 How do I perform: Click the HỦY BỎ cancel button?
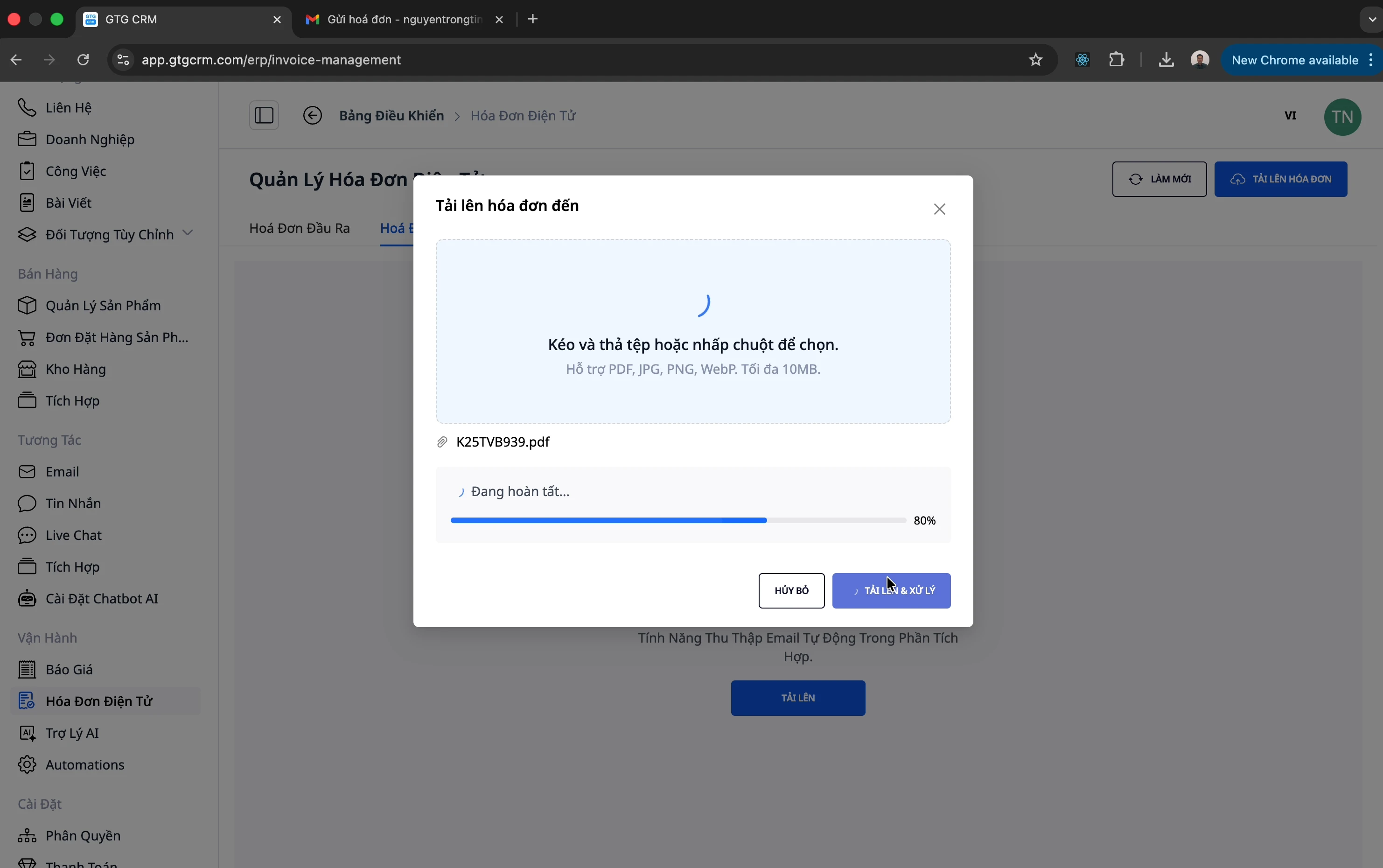point(791,591)
